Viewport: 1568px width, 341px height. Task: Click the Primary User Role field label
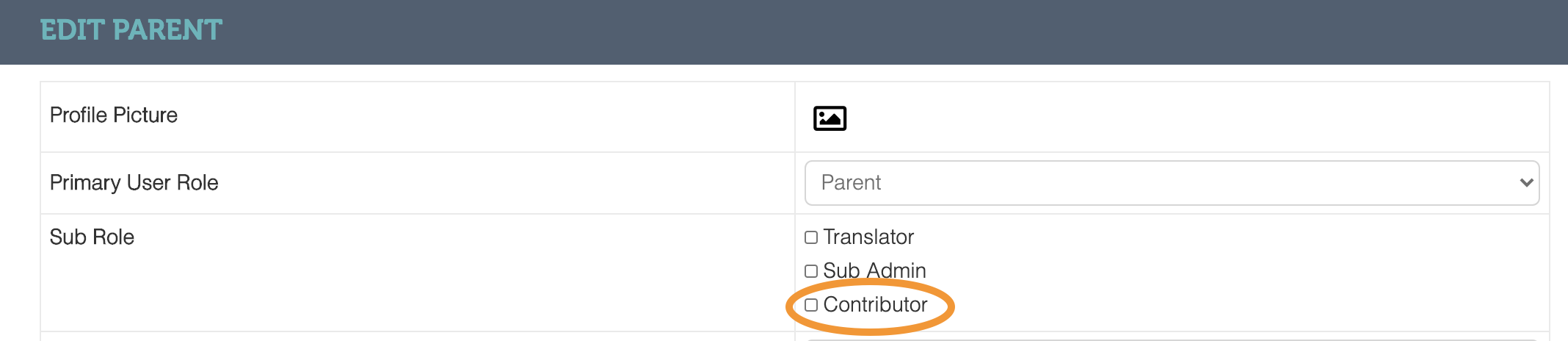tap(134, 183)
